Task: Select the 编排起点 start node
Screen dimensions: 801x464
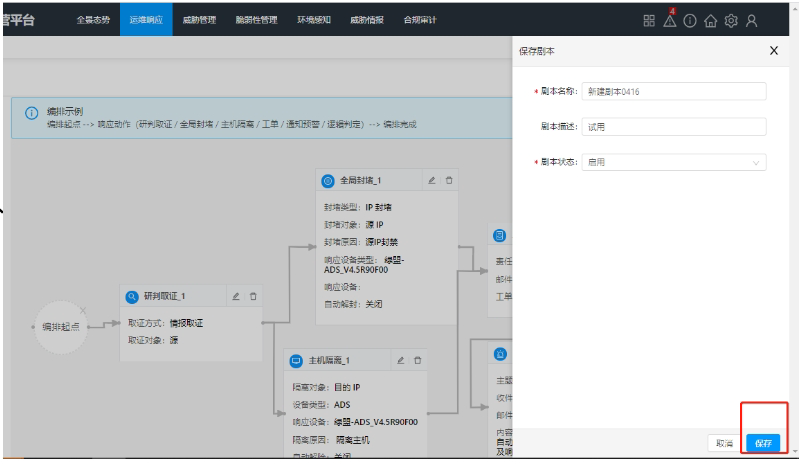Action: click(61, 327)
